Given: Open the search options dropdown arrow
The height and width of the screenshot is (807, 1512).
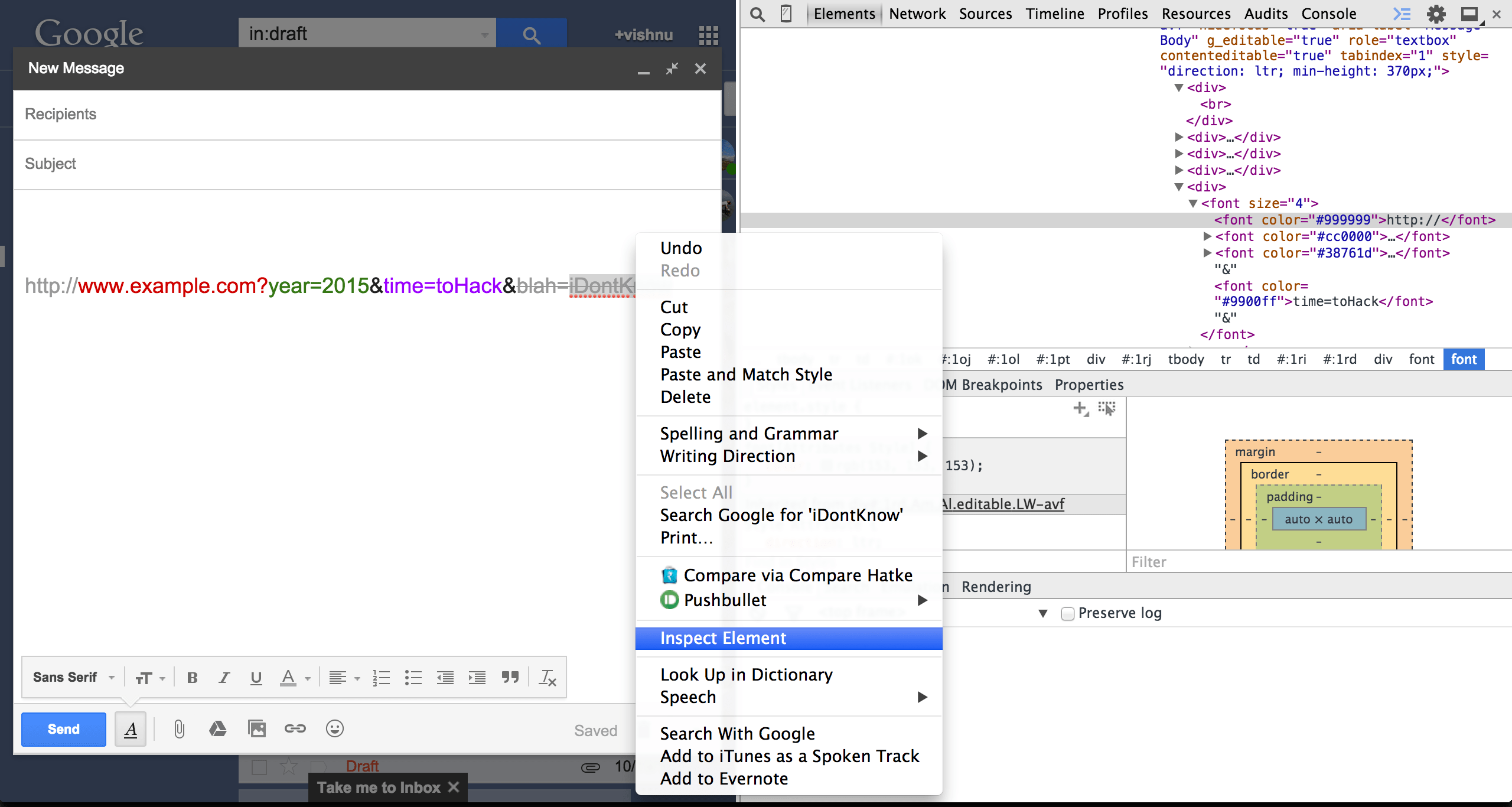Looking at the screenshot, I should click(484, 35).
